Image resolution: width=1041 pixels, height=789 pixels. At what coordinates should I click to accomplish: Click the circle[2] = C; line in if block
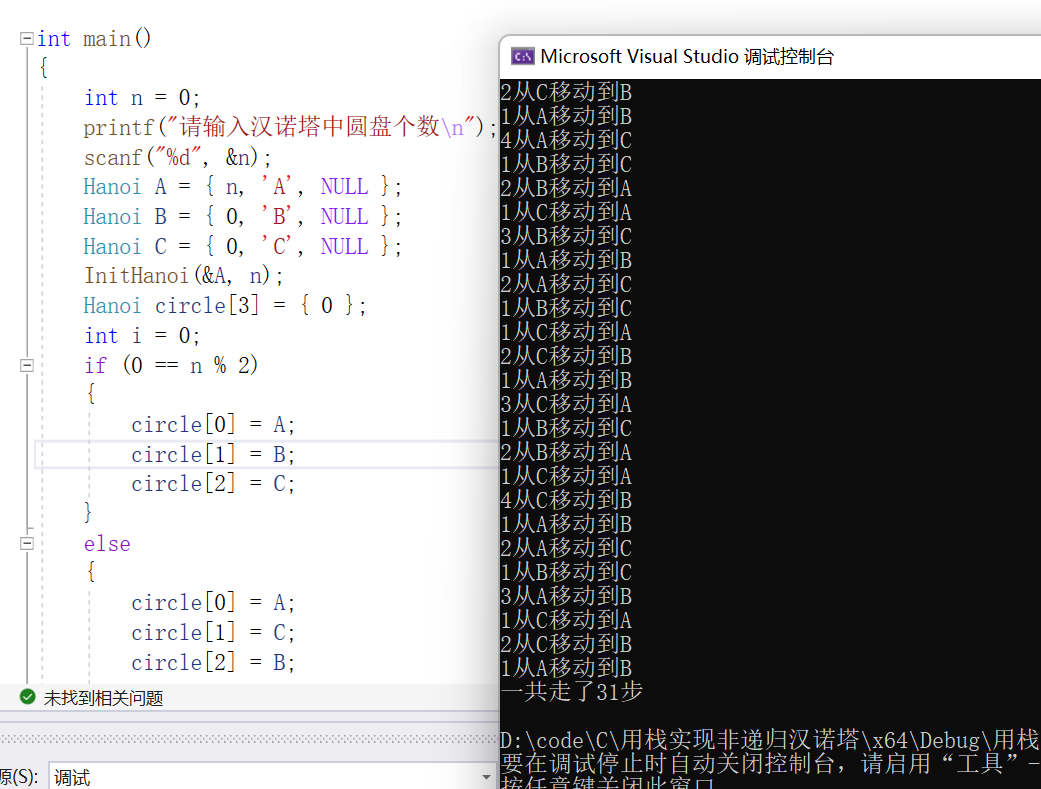tap(213, 483)
